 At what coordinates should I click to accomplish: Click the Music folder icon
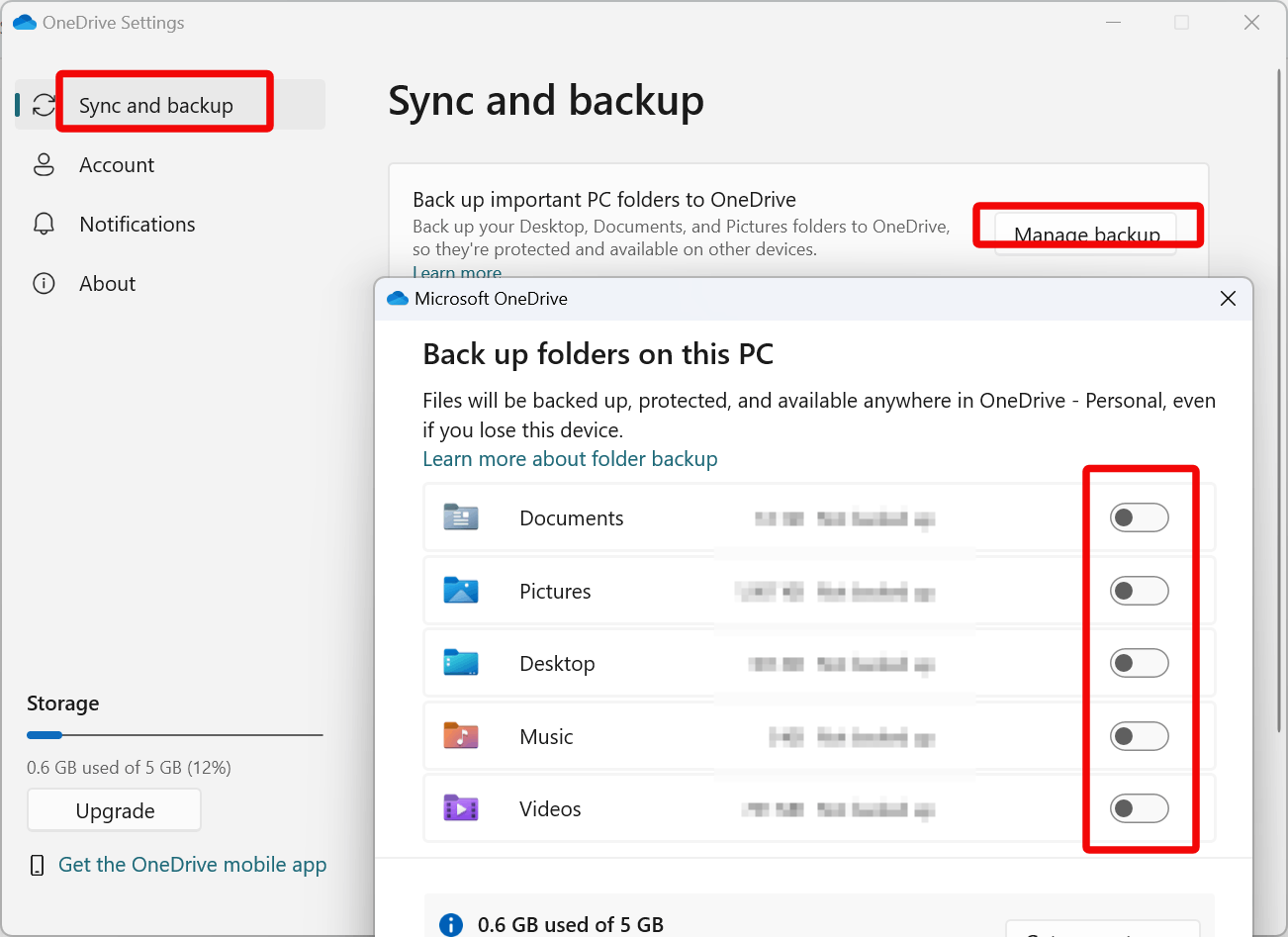pyautogui.click(x=461, y=736)
